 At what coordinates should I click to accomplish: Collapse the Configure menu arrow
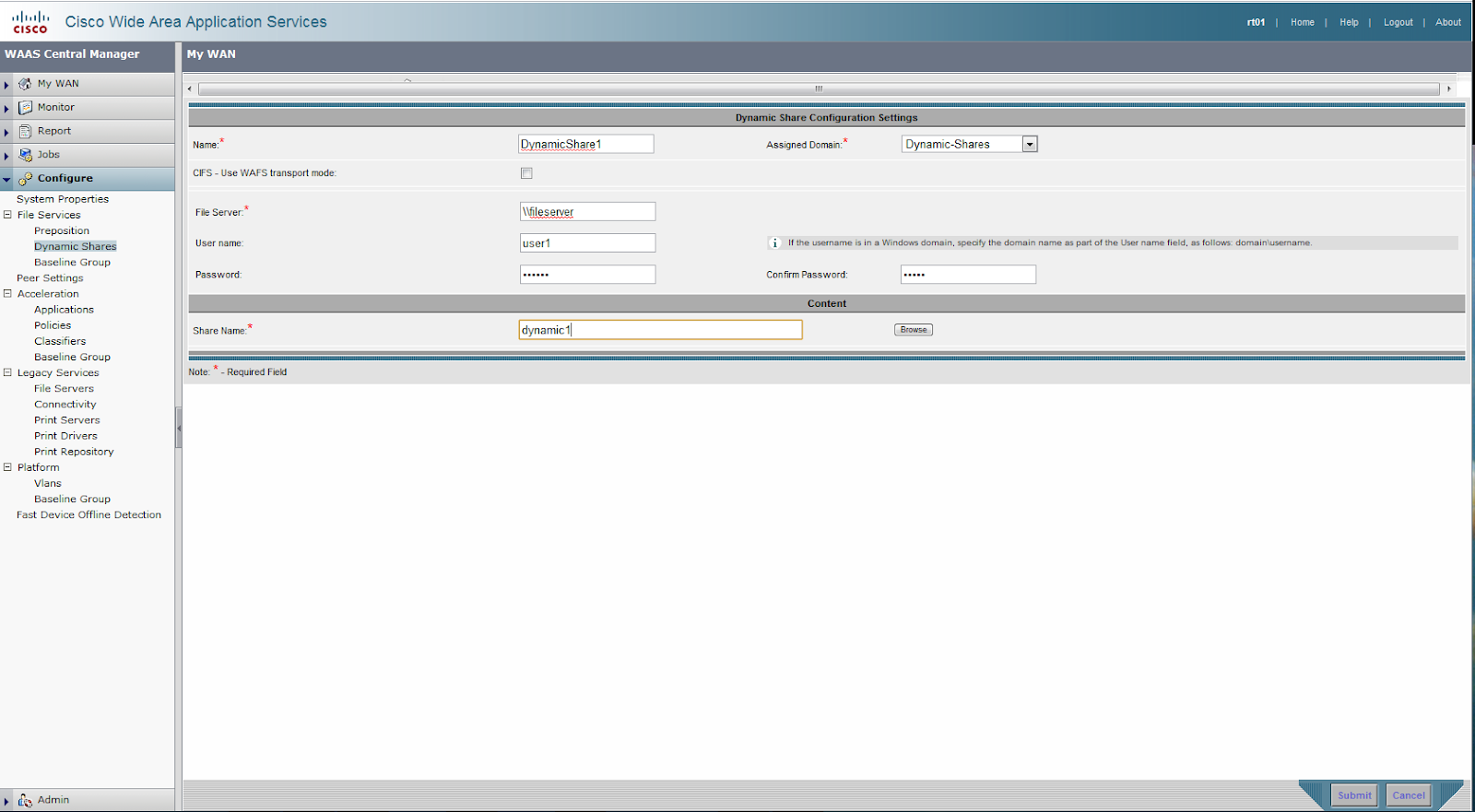tap(6, 180)
